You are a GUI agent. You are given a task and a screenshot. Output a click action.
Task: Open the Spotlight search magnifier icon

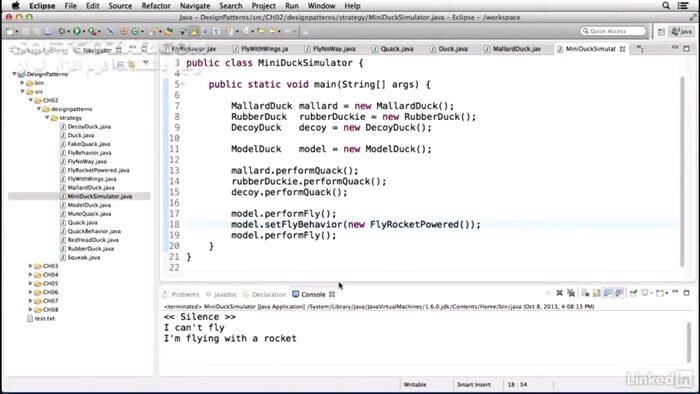[666, 5]
